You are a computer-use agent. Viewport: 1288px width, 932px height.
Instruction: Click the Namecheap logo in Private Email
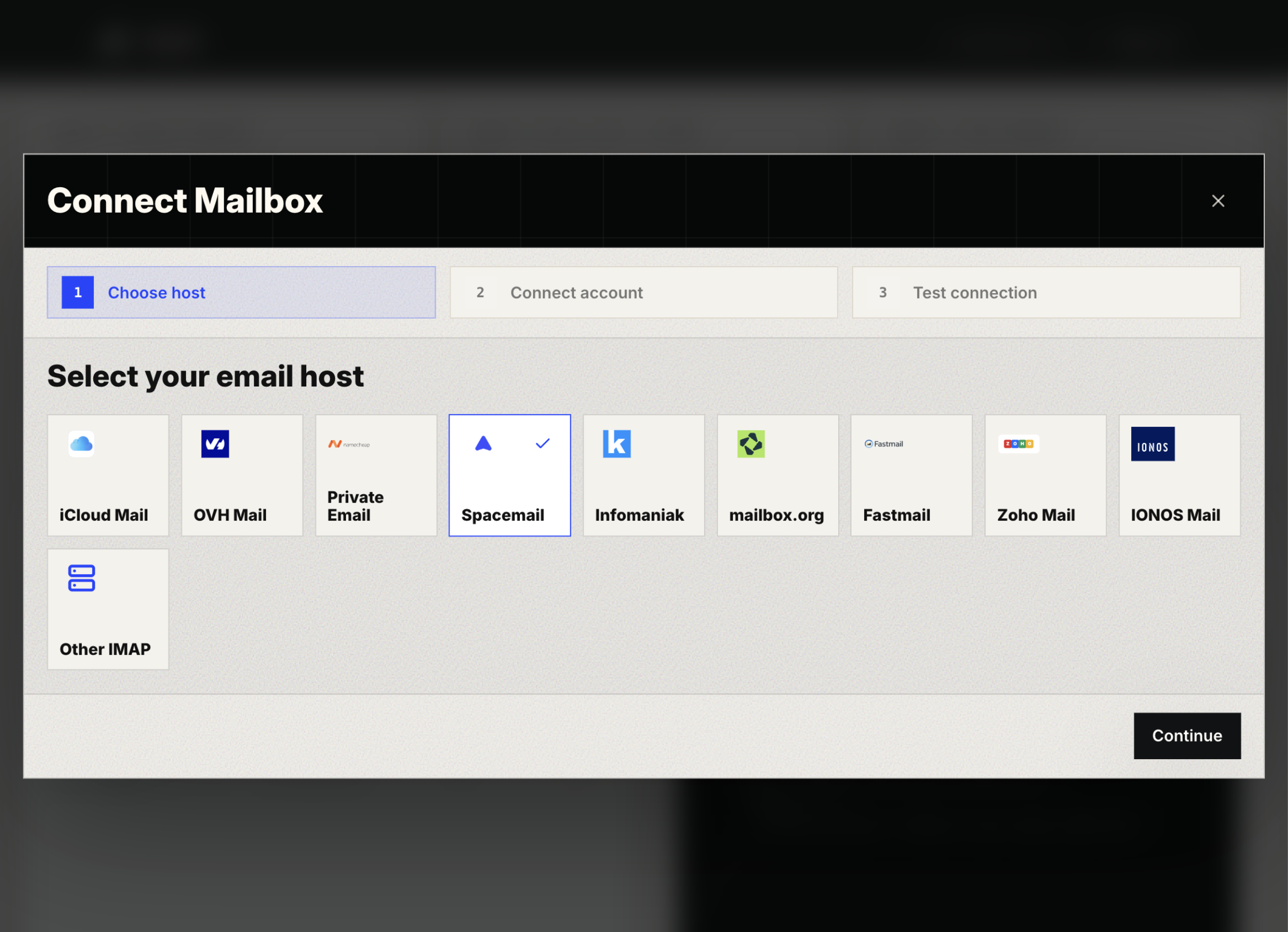tap(349, 444)
